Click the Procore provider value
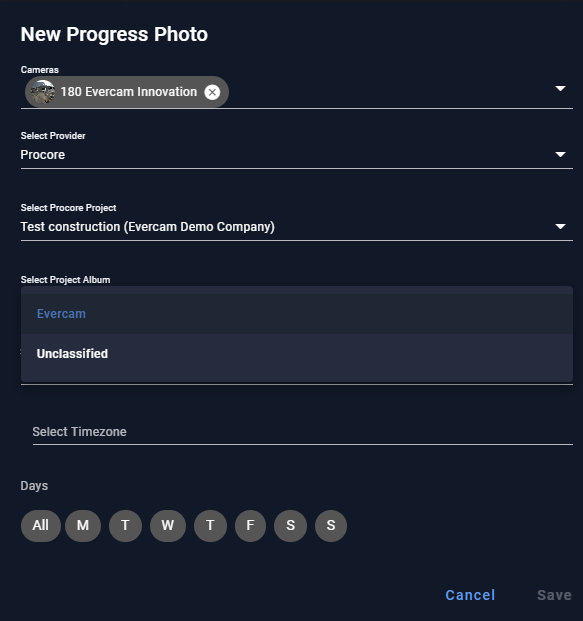The height and width of the screenshot is (621, 583). [x=43, y=155]
